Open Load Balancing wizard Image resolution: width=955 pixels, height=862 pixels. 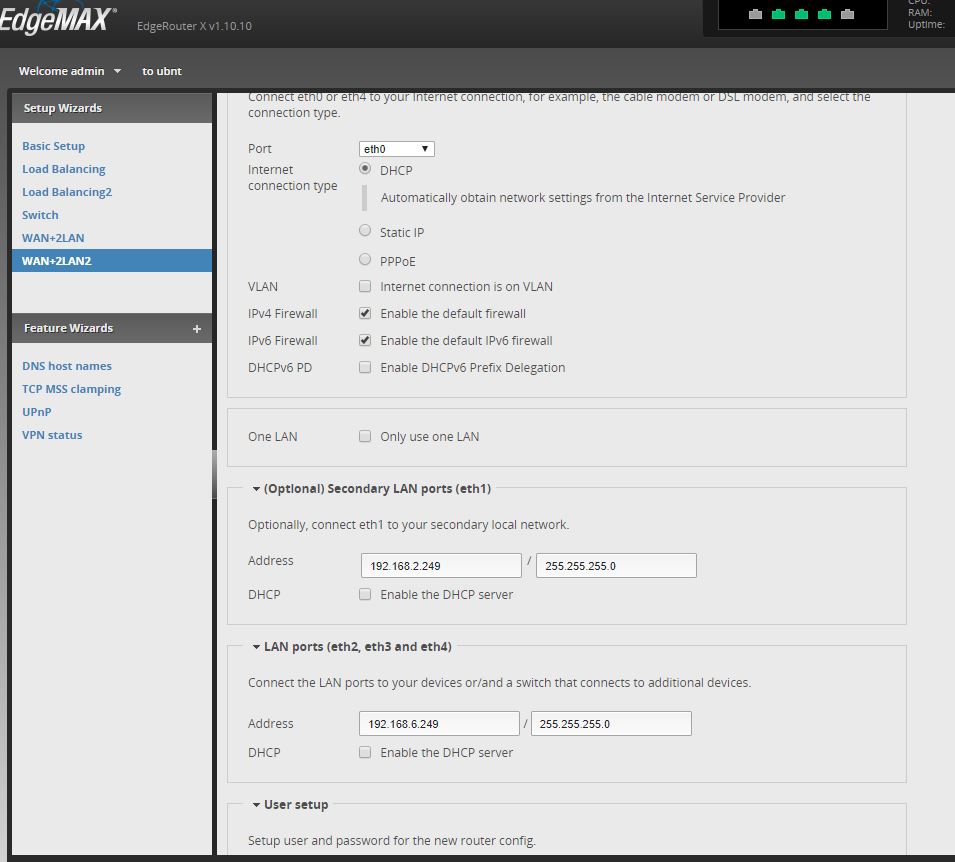[x=64, y=169]
